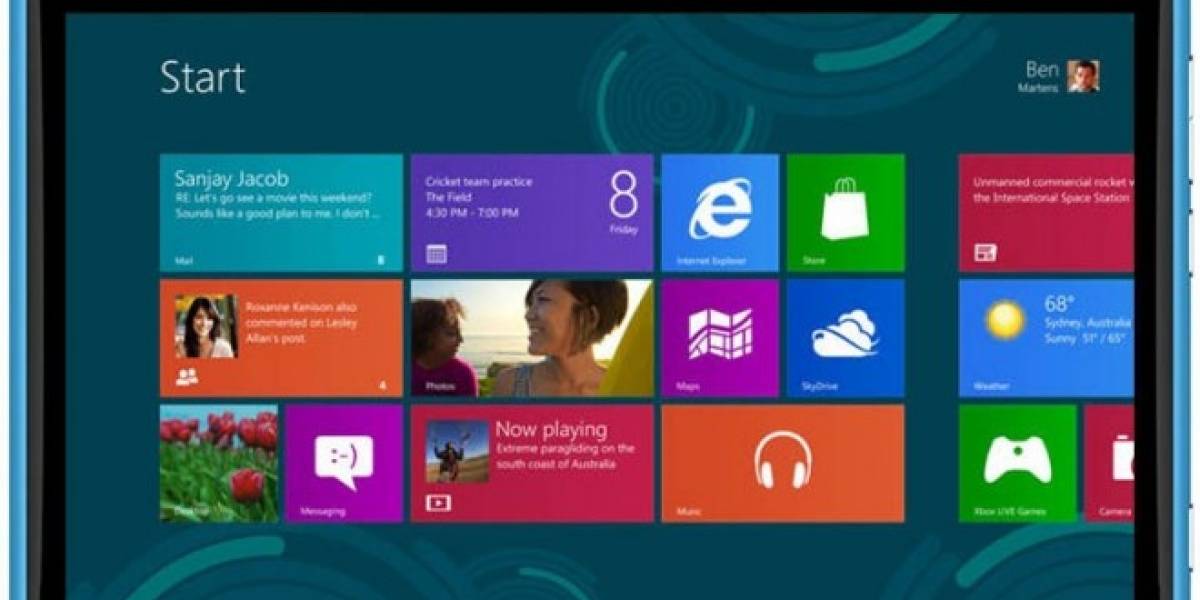Open the SkyDrive cloud tile
This screenshot has height=600, width=1200.
[x=845, y=338]
